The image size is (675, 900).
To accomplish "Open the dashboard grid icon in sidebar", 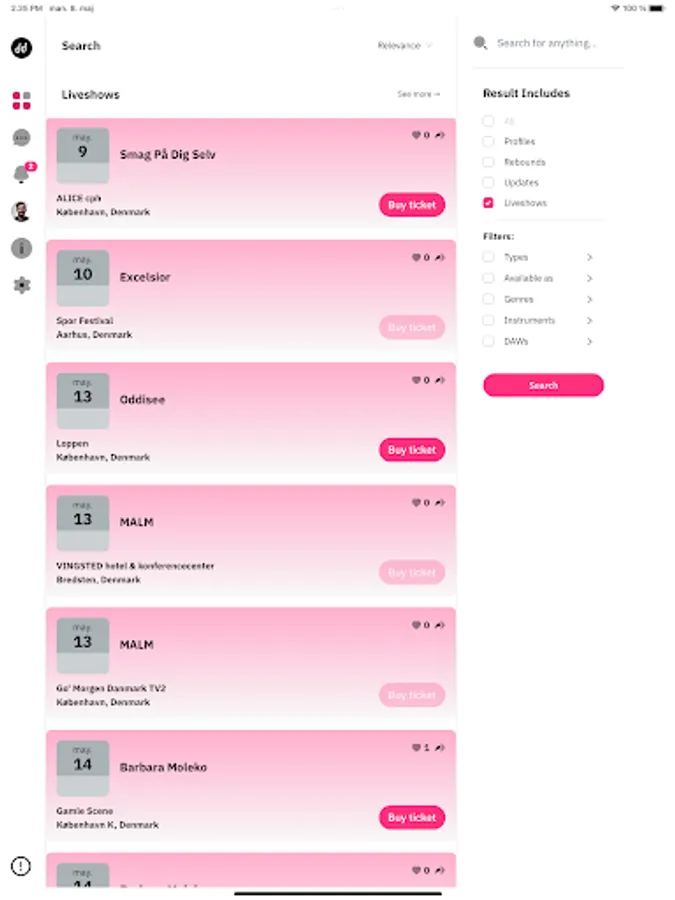I will coord(21,100).
